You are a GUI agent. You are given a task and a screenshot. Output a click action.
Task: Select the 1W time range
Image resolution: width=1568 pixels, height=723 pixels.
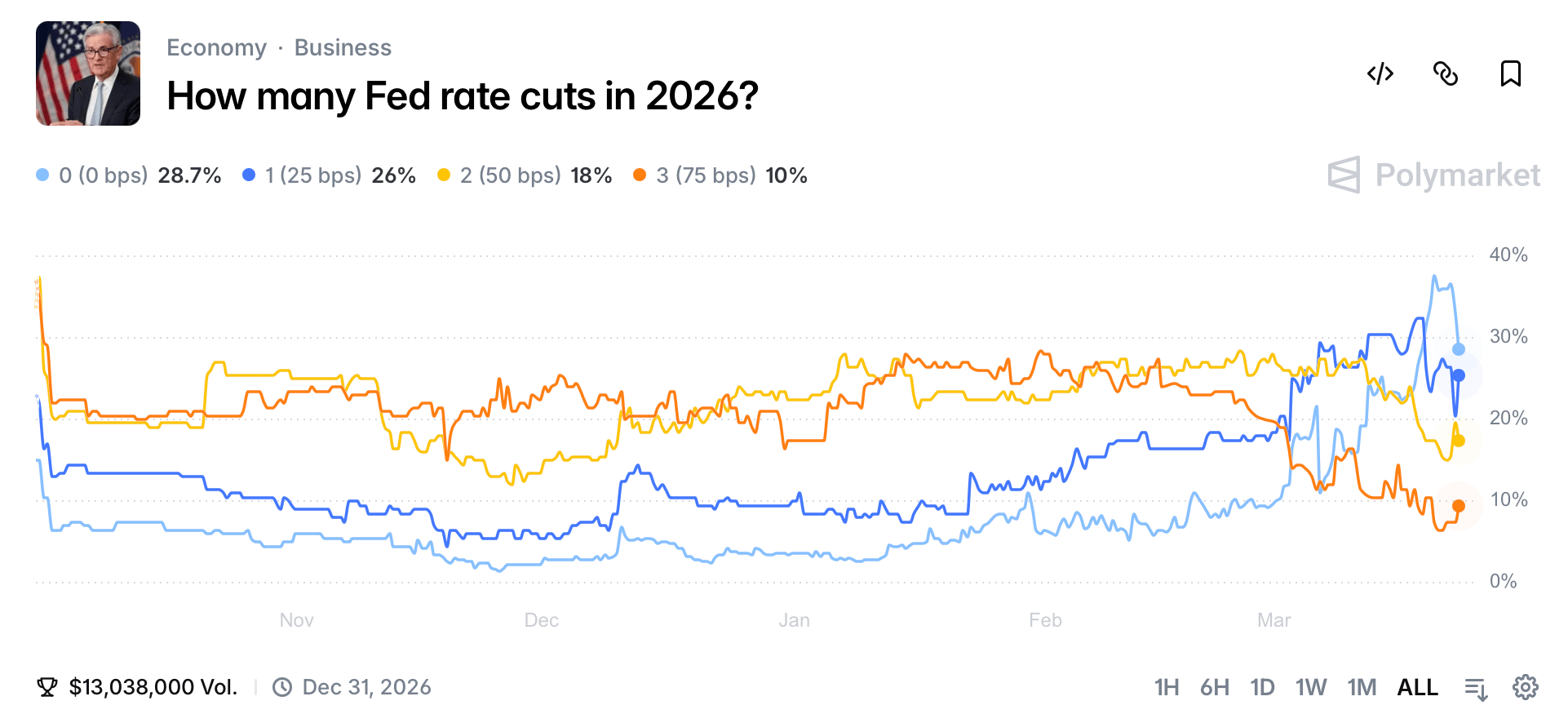(1311, 687)
